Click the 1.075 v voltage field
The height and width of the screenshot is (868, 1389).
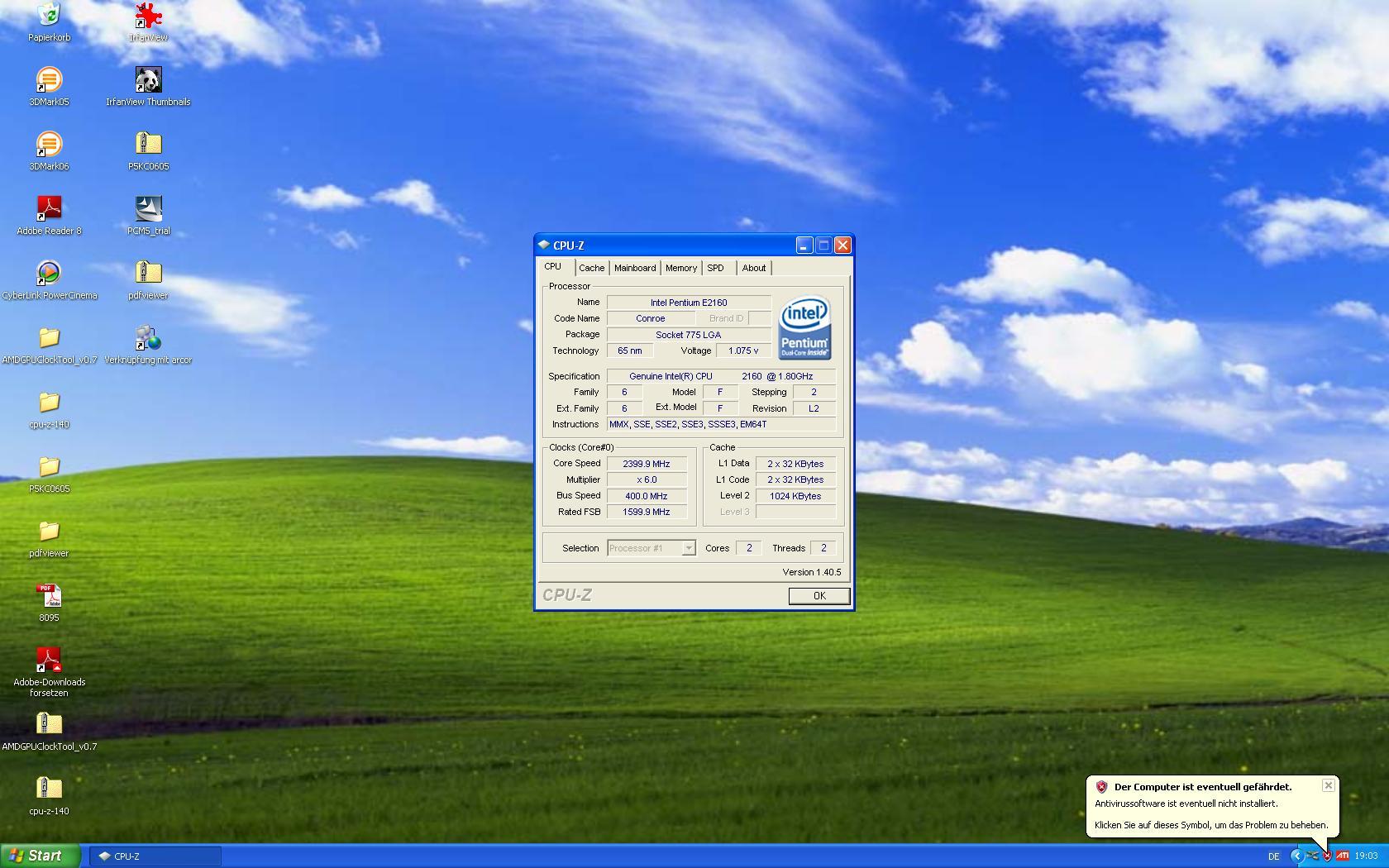click(743, 351)
